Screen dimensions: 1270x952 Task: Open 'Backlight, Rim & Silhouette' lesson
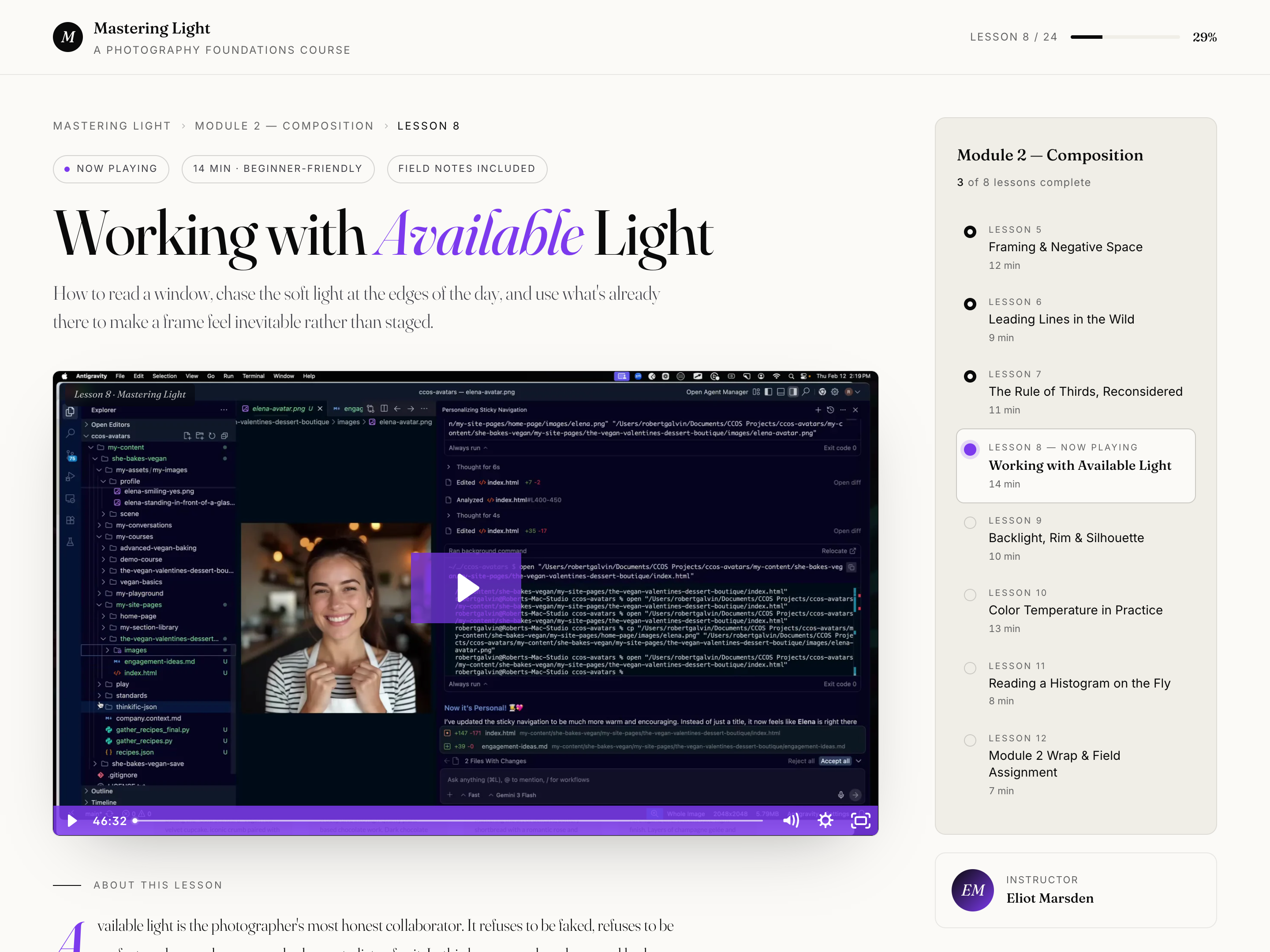coord(1065,538)
